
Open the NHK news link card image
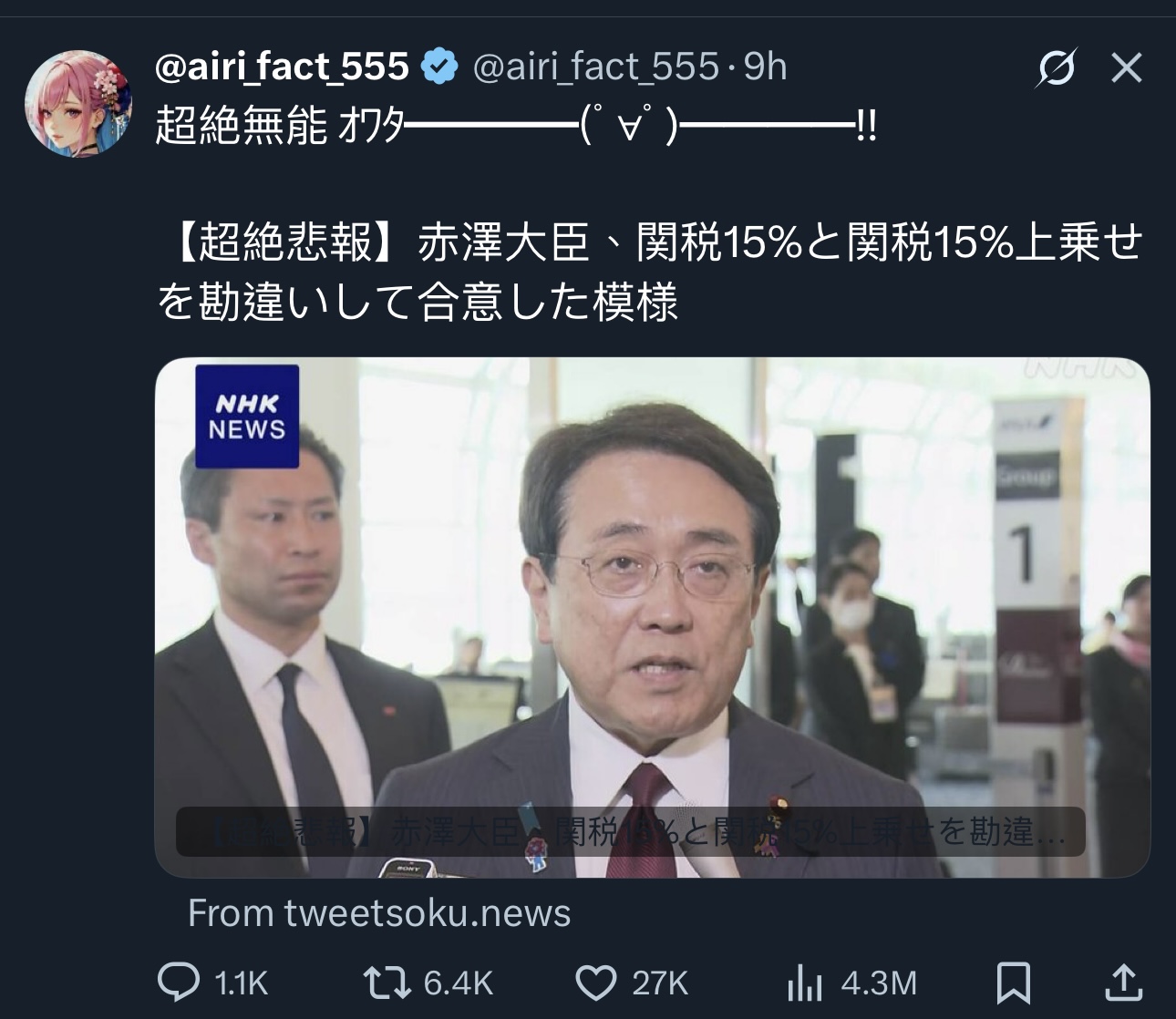point(653,617)
